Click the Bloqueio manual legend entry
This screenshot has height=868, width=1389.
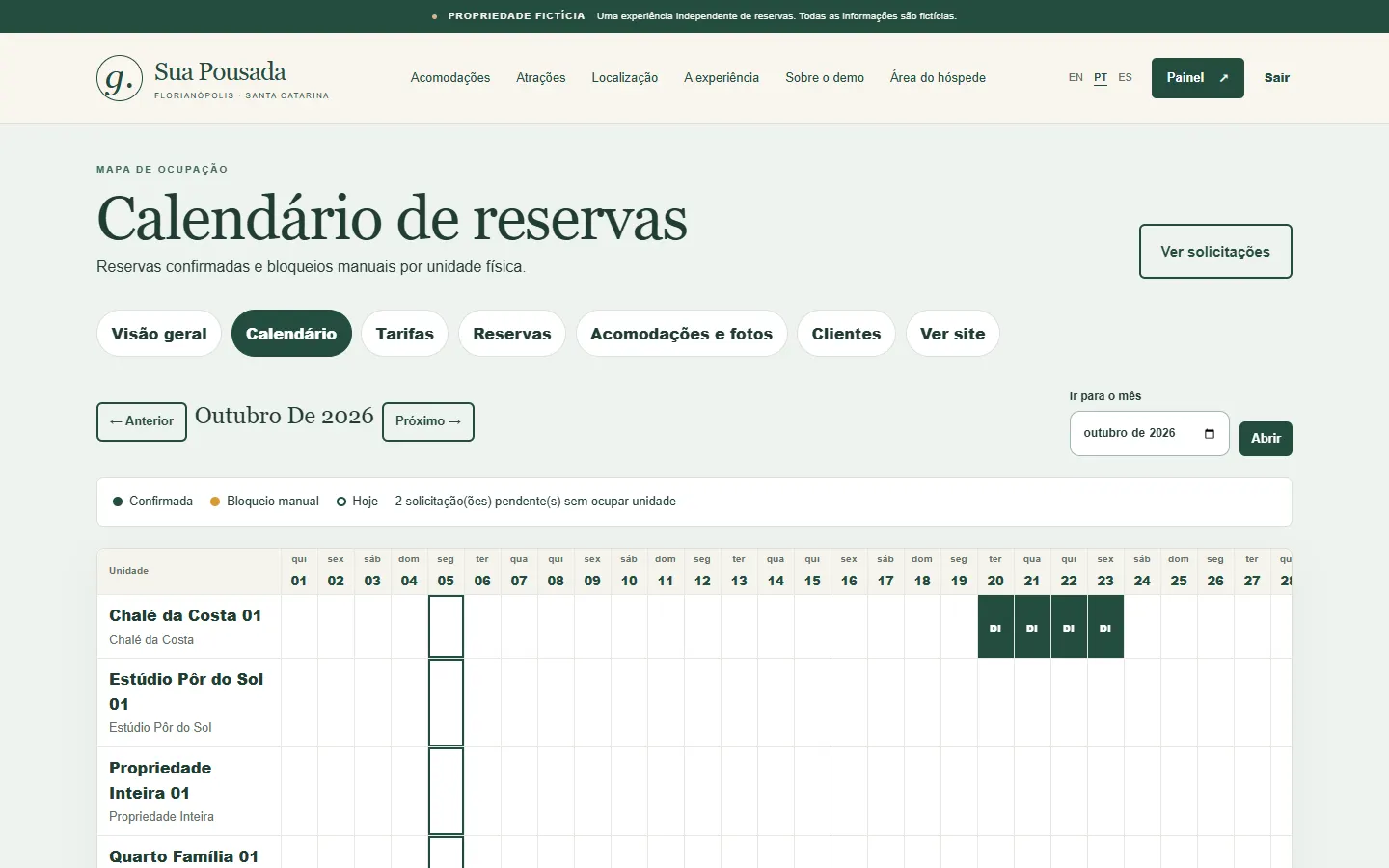pyautogui.click(x=264, y=502)
